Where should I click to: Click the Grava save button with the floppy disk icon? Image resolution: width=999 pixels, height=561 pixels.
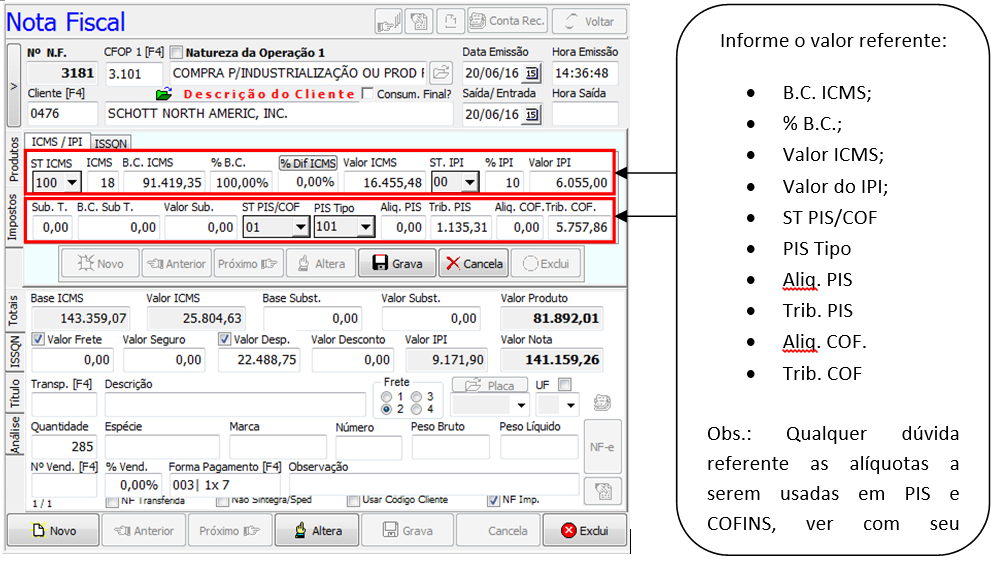coord(397,264)
